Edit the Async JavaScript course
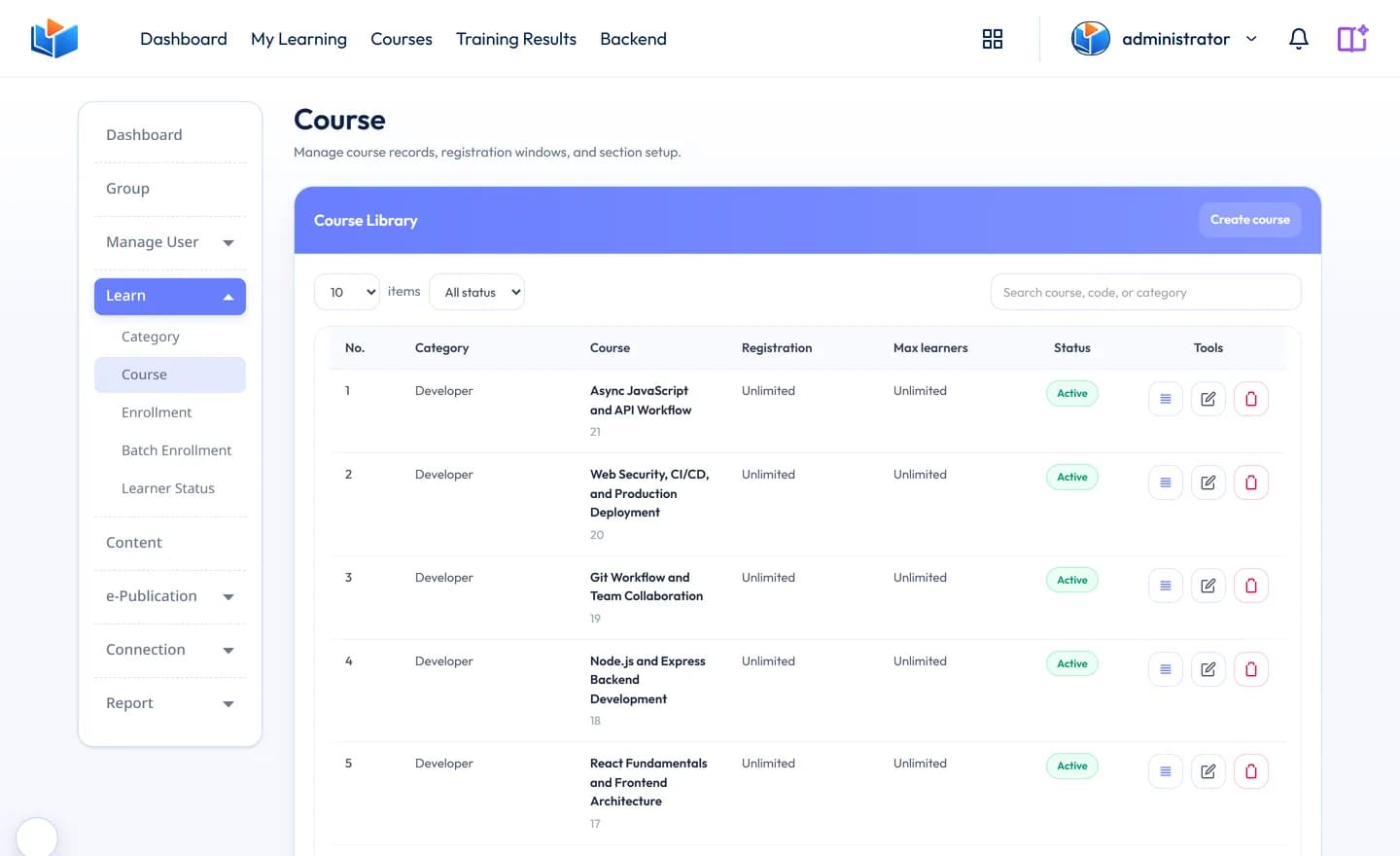This screenshot has width=1400, height=856. pyautogui.click(x=1207, y=399)
